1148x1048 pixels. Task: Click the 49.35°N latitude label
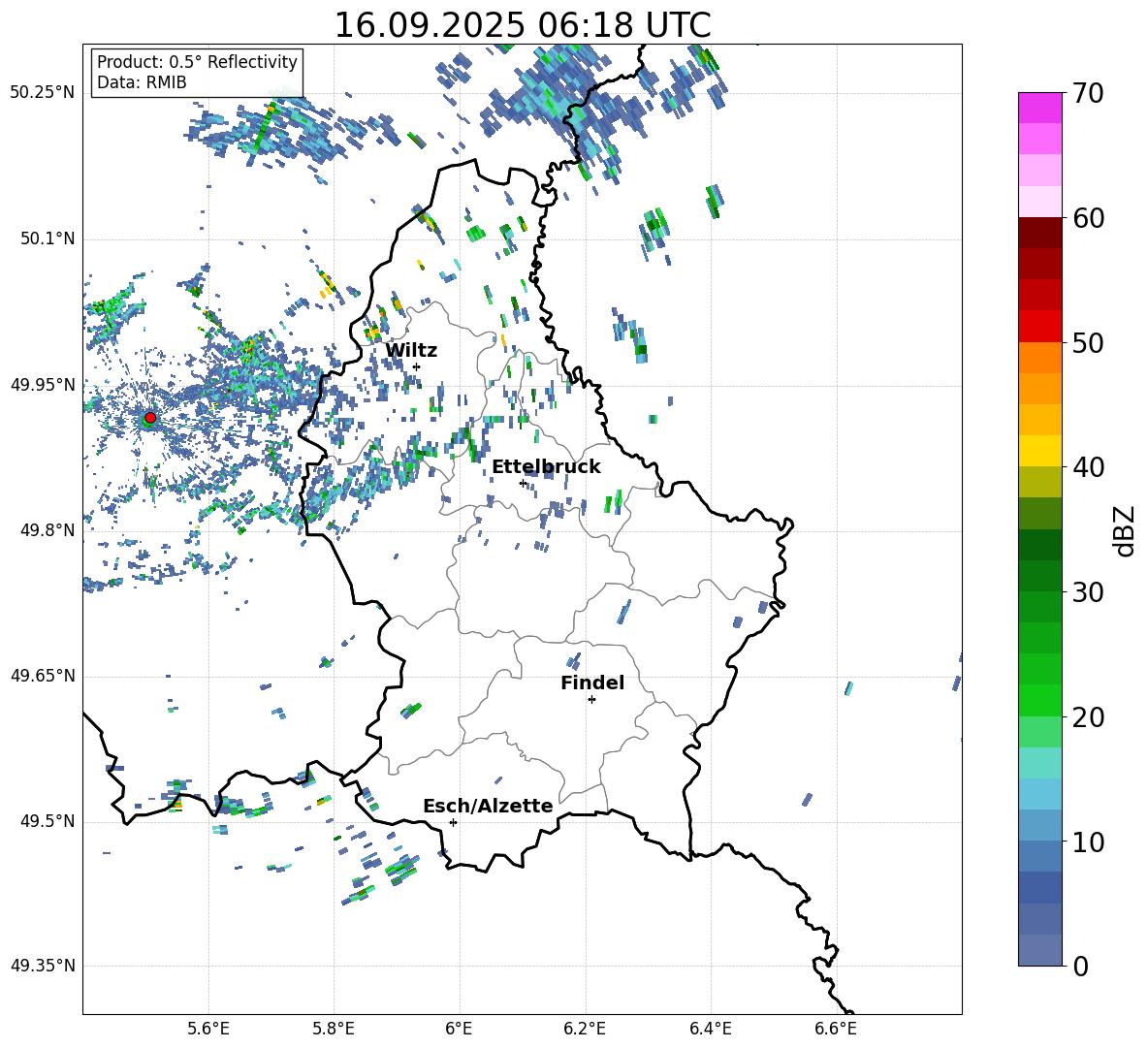[43, 966]
